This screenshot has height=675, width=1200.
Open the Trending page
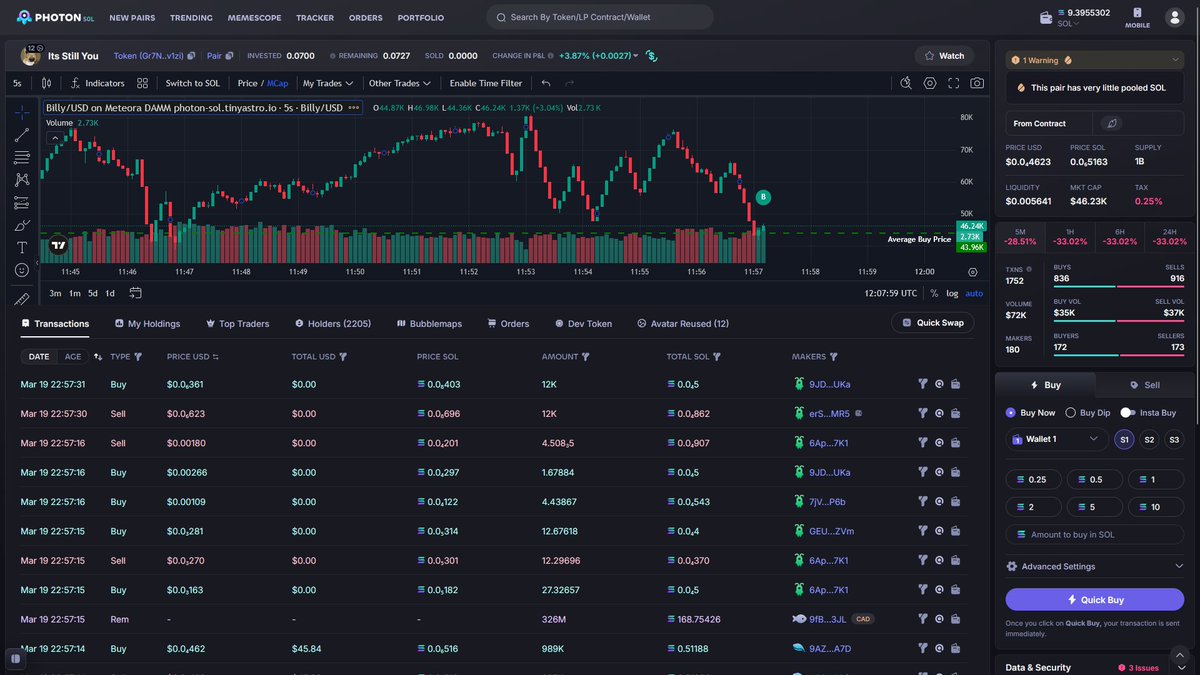[x=191, y=18]
